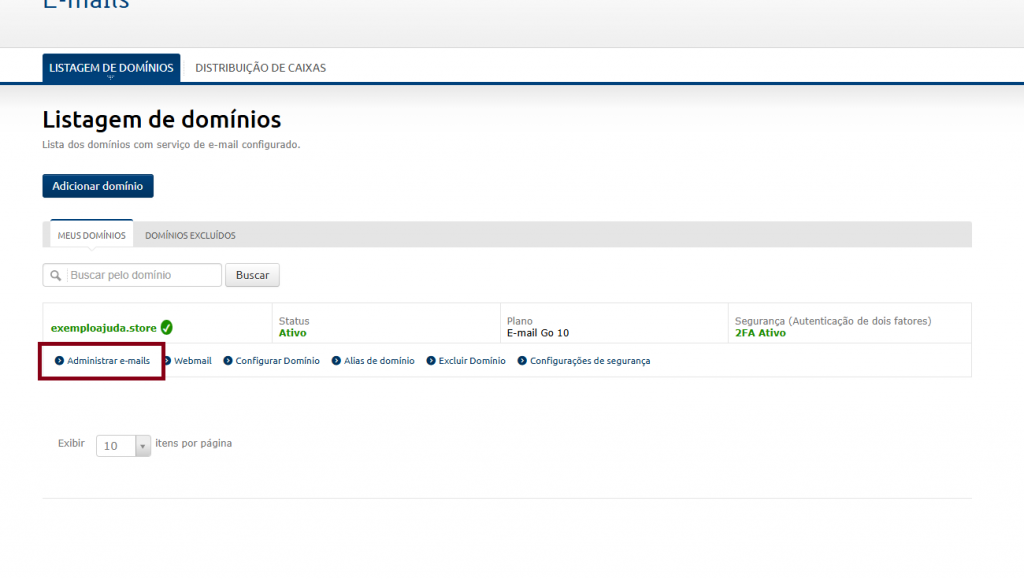Click the Status column label
Viewport: 1024px width, 579px height.
pos(294,321)
